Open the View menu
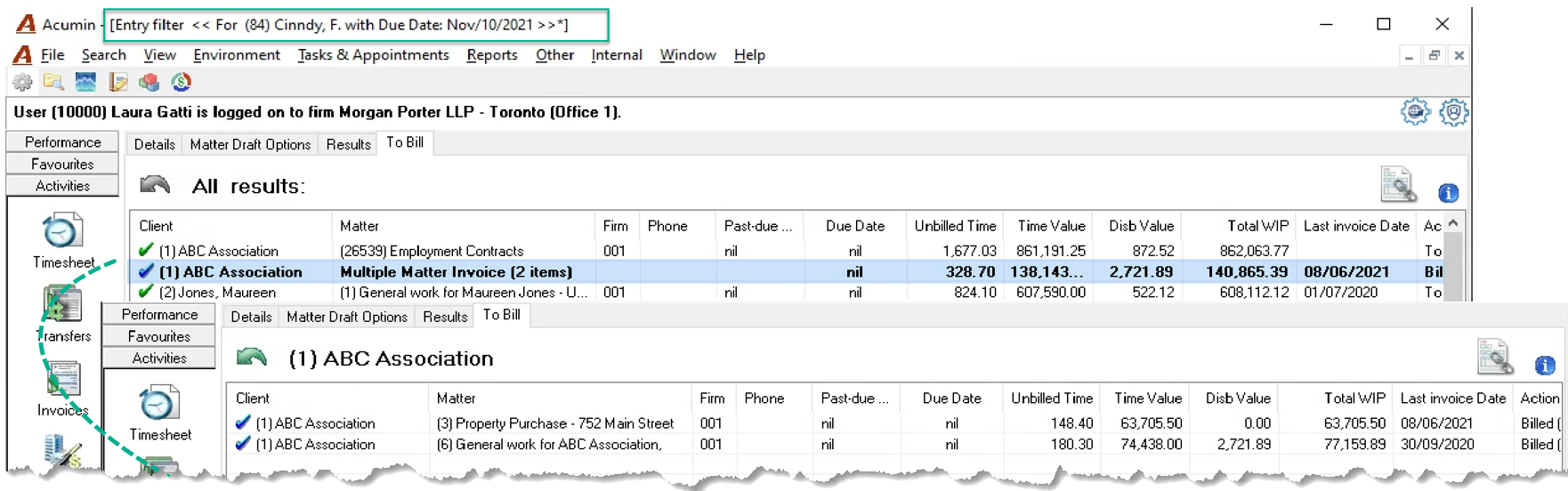This screenshot has height=491, width=1568. (160, 55)
